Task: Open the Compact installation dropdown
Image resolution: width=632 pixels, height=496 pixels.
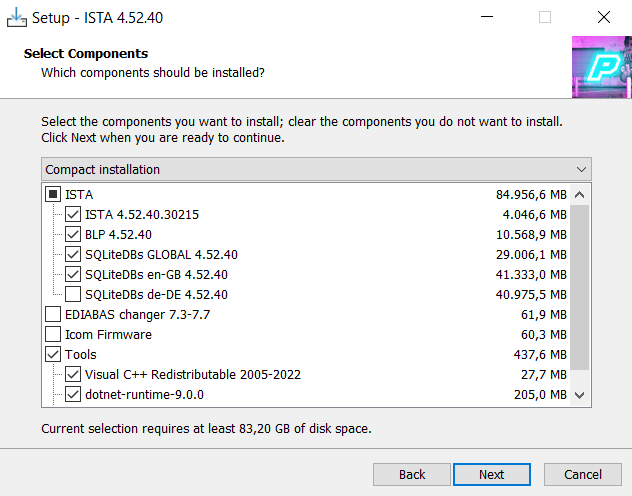Action: 316,169
